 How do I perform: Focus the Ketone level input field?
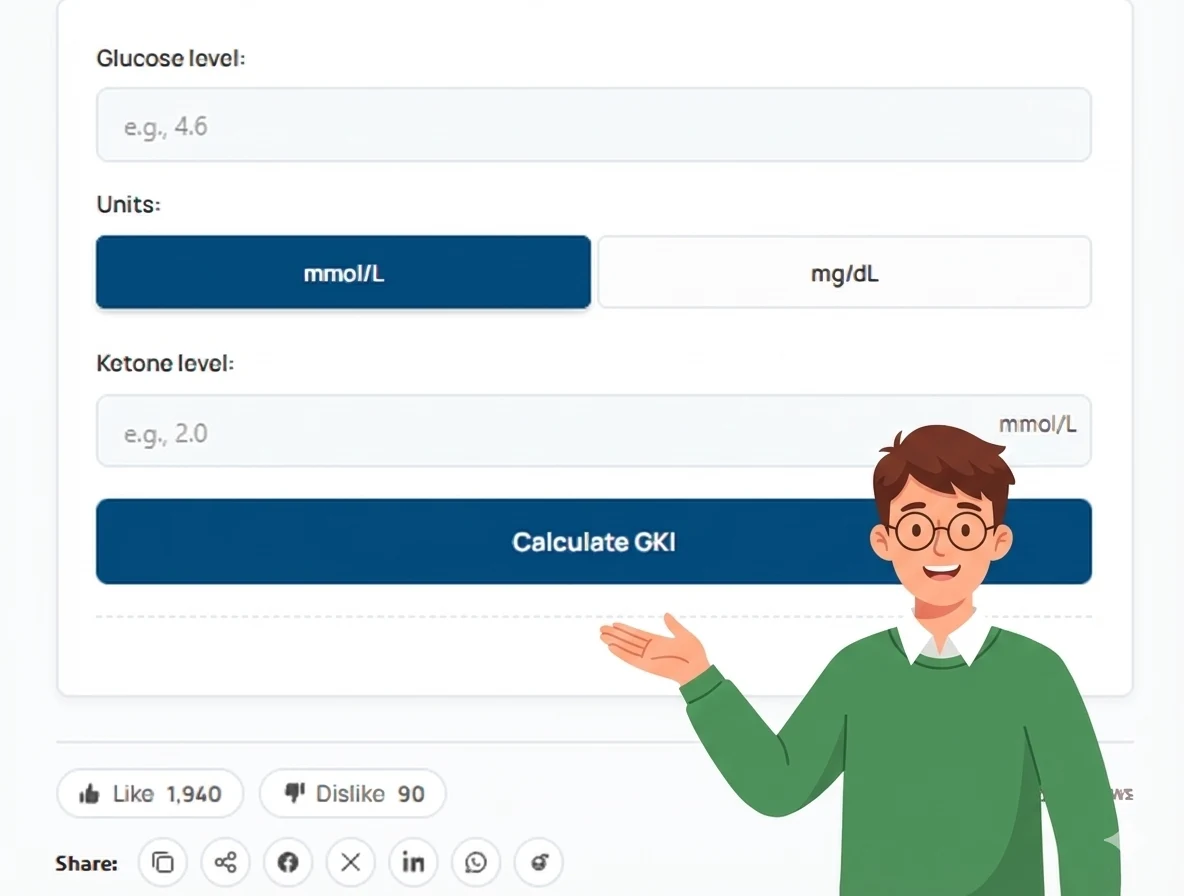pyautogui.click(x=500, y=431)
